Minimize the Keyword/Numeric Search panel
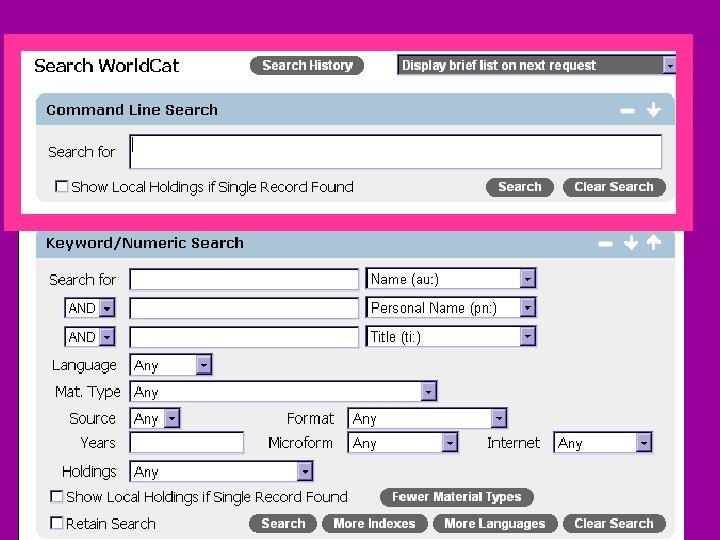The height and width of the screenshot is (540, 720). pos(605,244)
